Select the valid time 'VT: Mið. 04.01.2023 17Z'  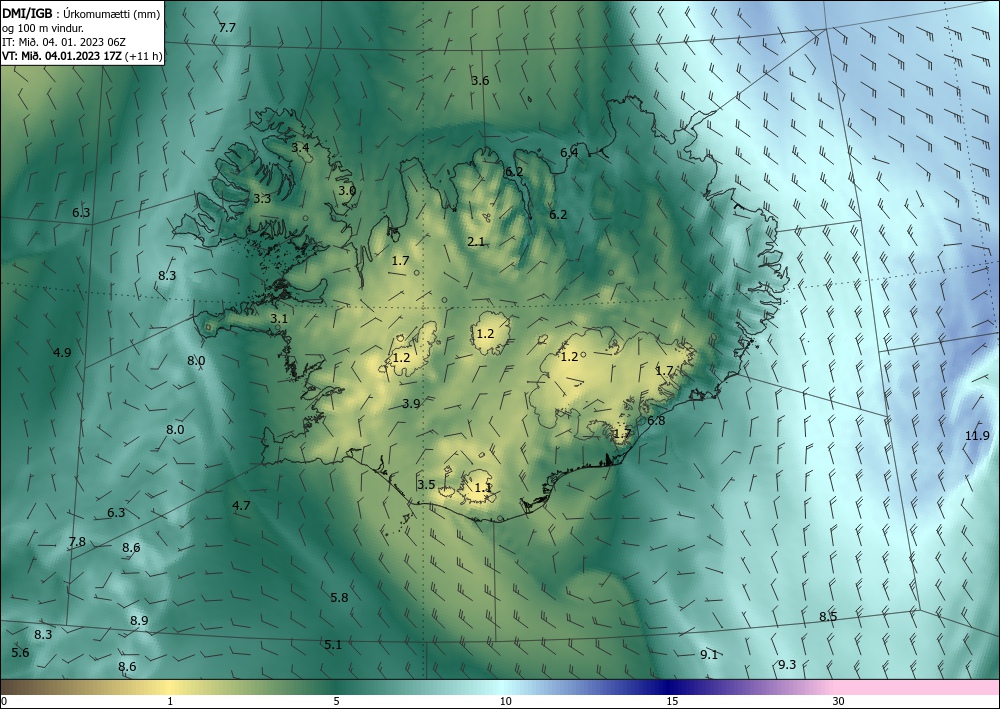[x=62, y=56]
